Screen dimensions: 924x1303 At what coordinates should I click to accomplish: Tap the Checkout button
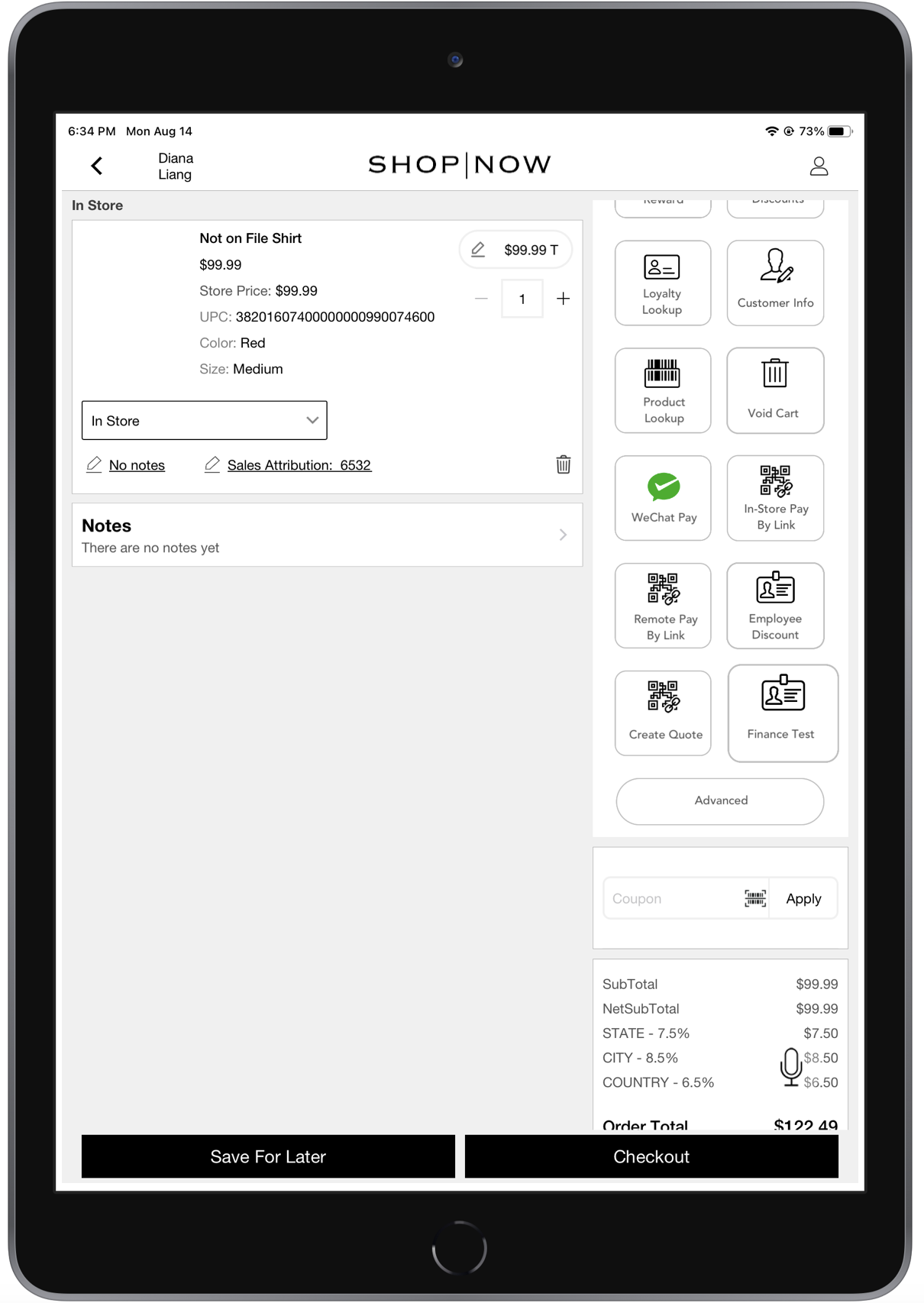651,1156
